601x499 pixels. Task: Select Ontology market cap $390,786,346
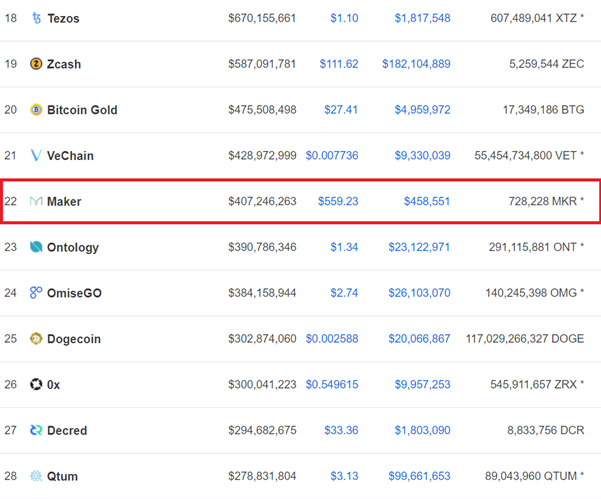coord(262,247)
